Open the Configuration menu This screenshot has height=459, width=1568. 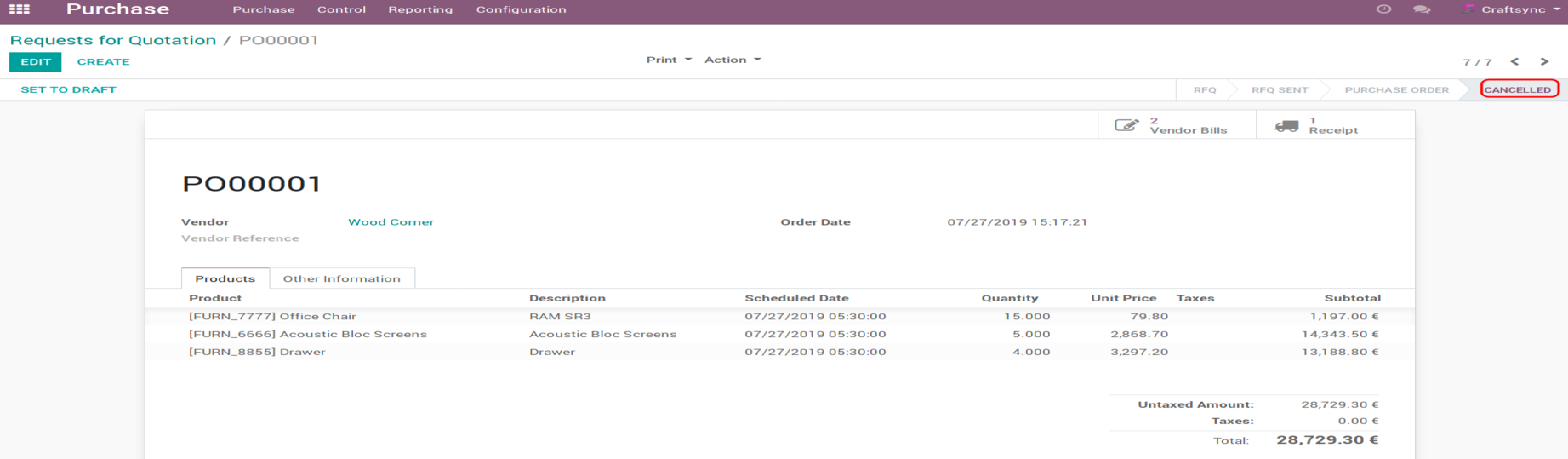pyautogui.click(x=521, y=9)
